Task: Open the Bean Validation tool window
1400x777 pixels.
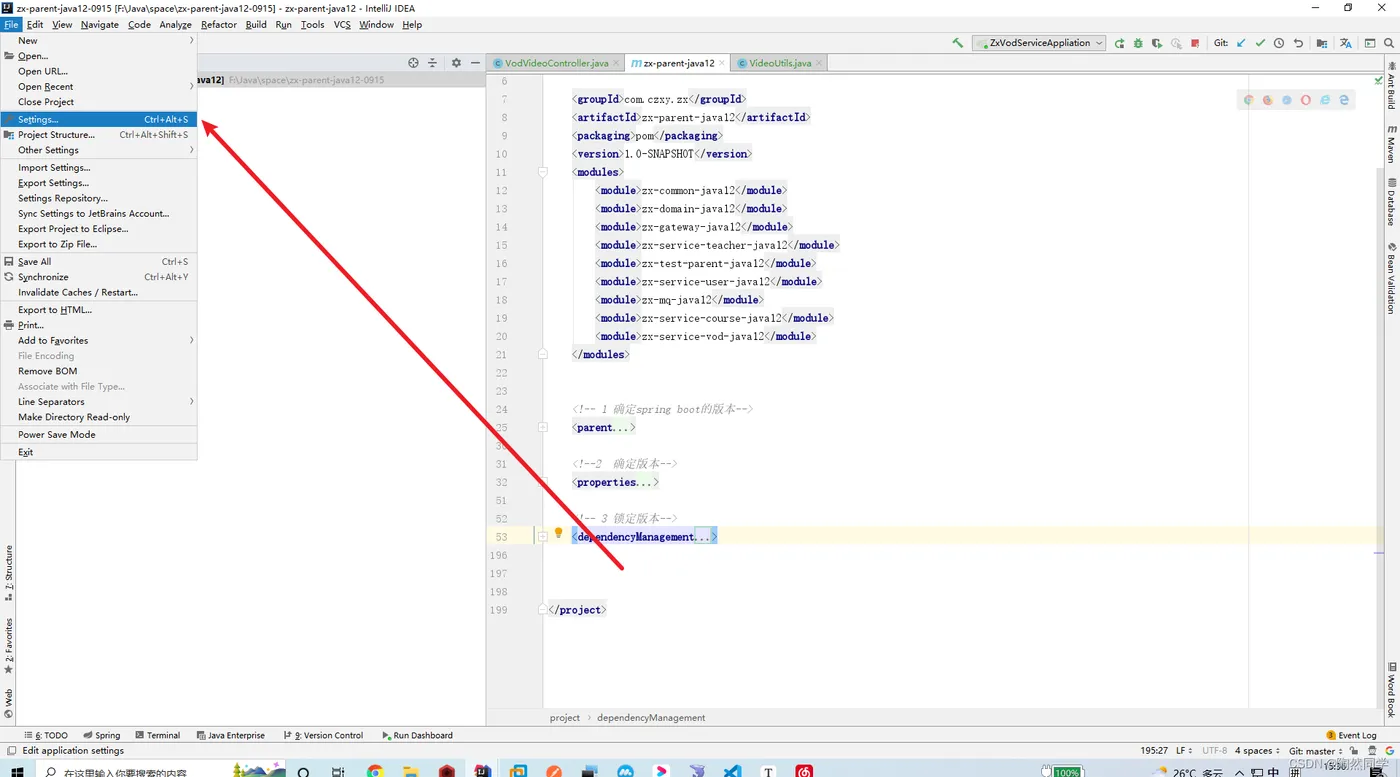Action: pyautogui.click(x=1391, y=279)
